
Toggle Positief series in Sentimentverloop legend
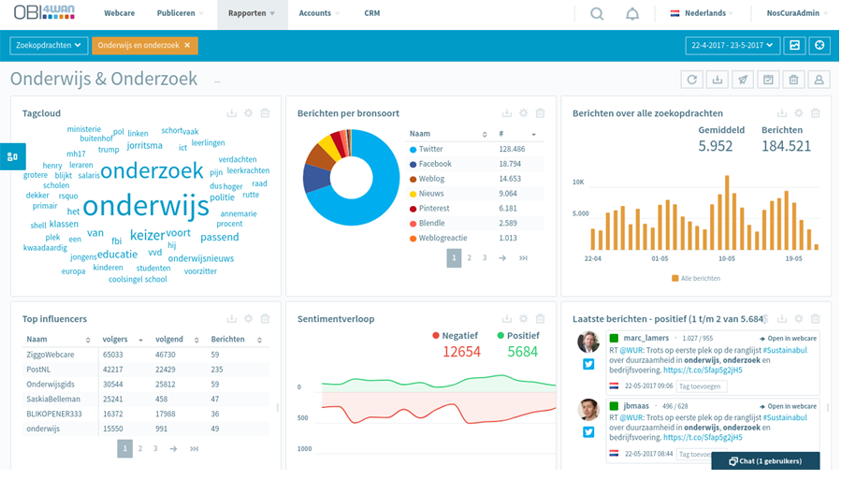click(518, 336)
